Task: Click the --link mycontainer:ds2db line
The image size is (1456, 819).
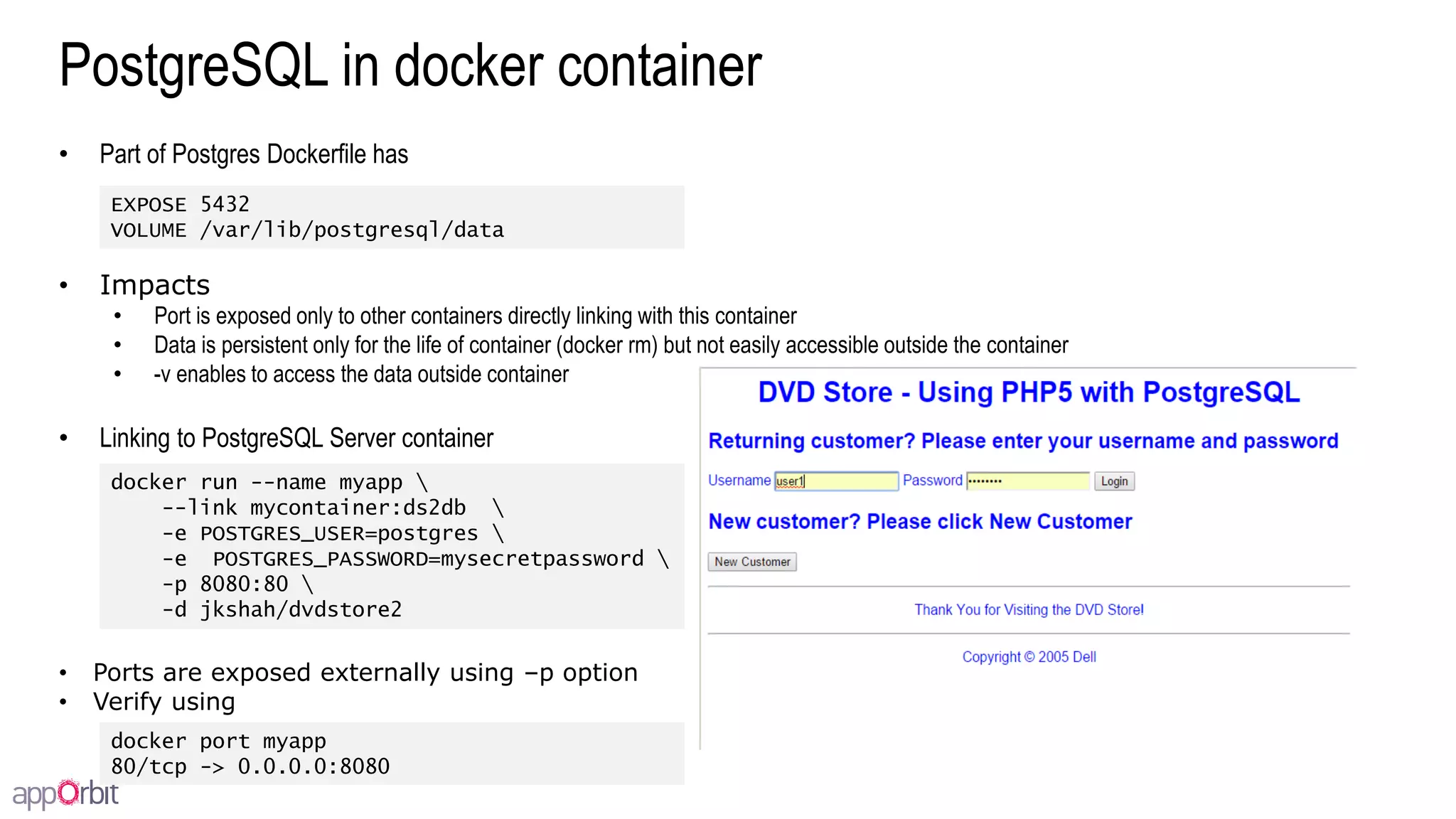Action: [x=331, y=508]
